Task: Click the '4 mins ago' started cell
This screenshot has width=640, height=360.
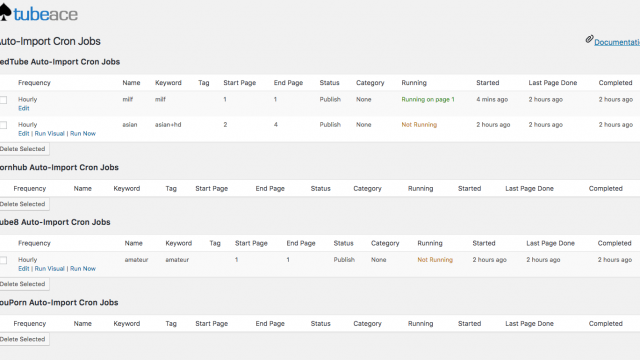Action: [492, 99]
